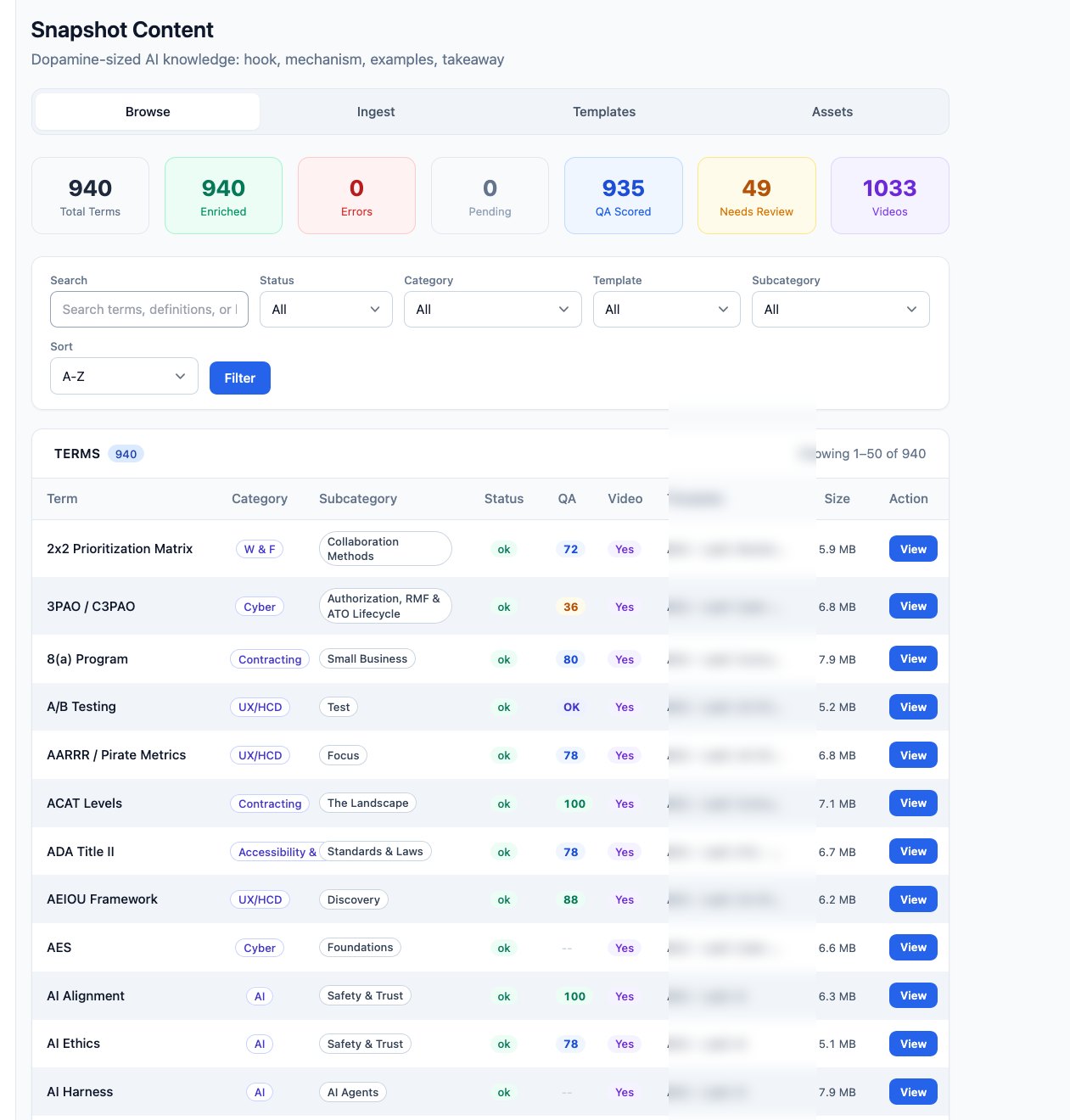Open the Ingest tab

[x=376, y=112]
